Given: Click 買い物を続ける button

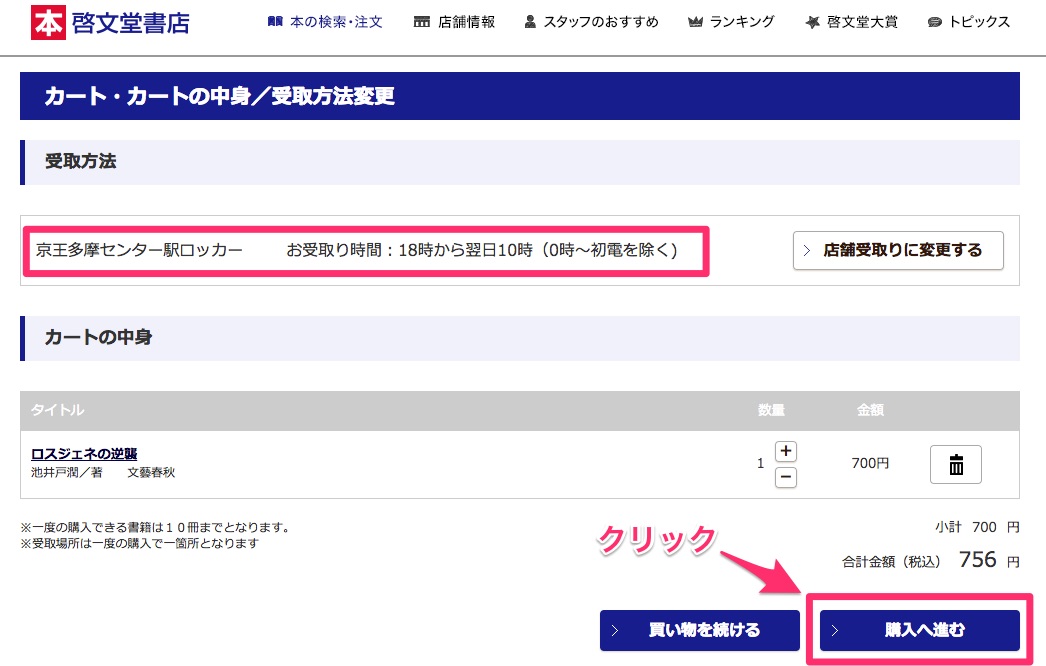Looking at the screenshot, I should [x=700, y=630].
